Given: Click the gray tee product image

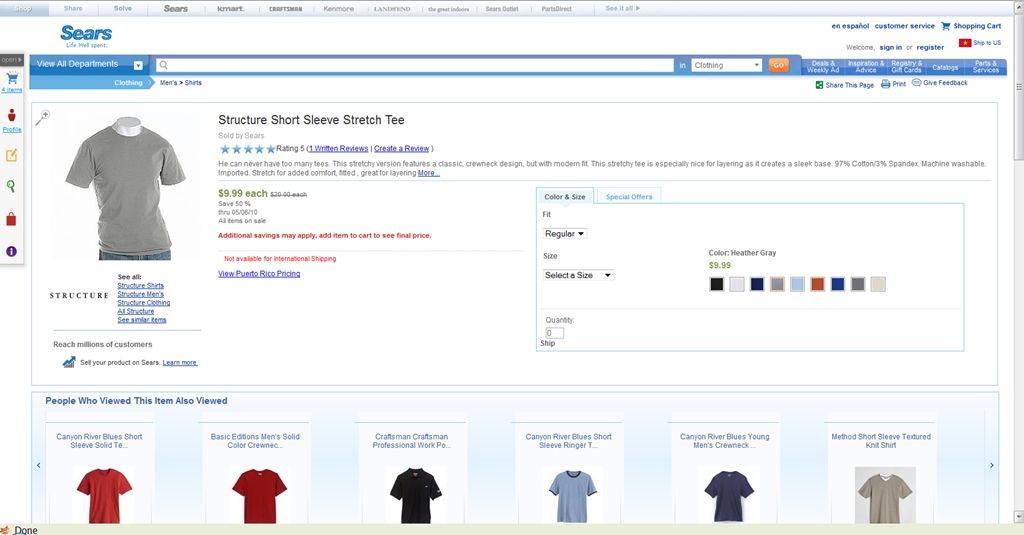Looking at the screenshot, I should 126,188.
